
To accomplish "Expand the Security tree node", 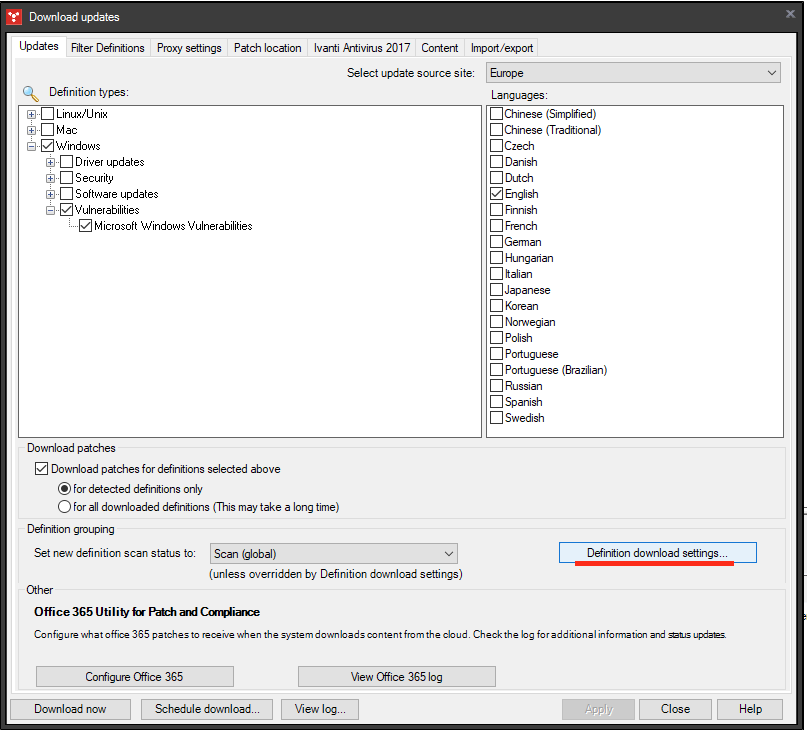I will (x=50, y=177).
